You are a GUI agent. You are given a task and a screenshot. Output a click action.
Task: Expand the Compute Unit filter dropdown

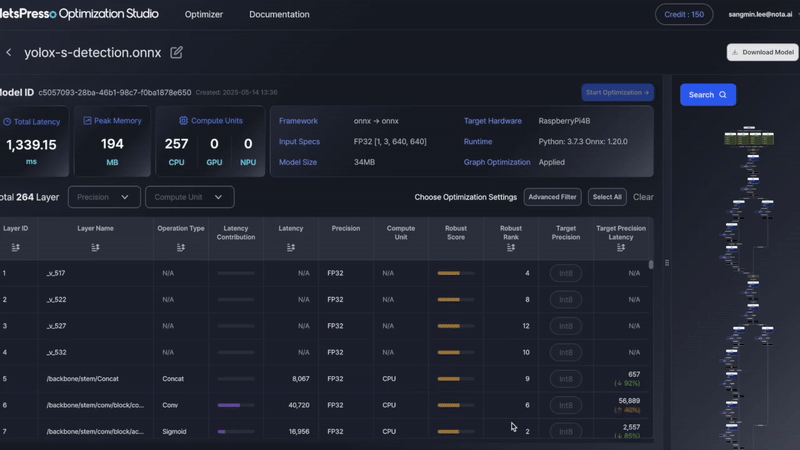pos(190,197)
